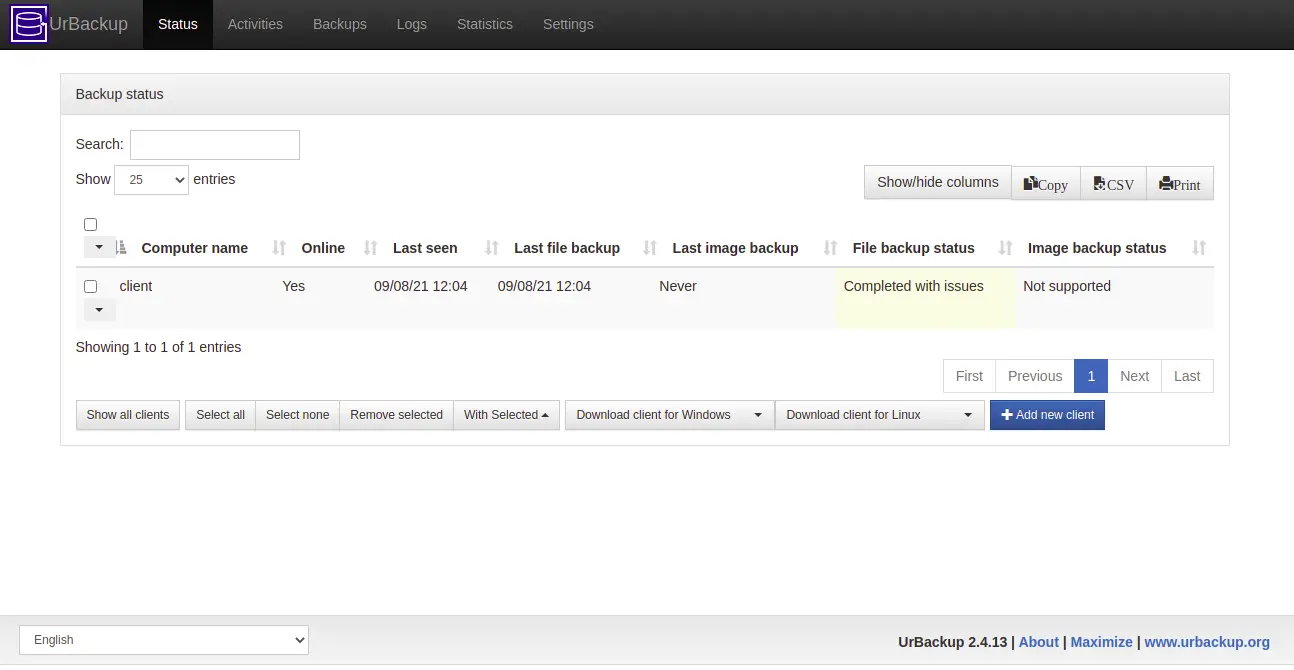
Task: Jump to the Last pagination page
Action: 1187,376
